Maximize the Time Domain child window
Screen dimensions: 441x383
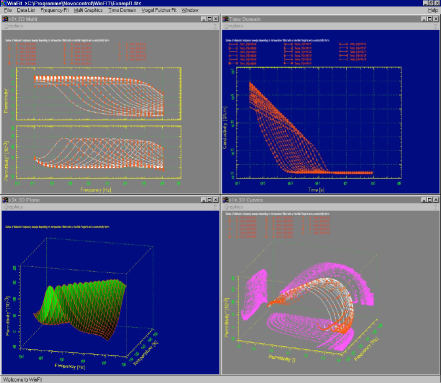point(430,19)
